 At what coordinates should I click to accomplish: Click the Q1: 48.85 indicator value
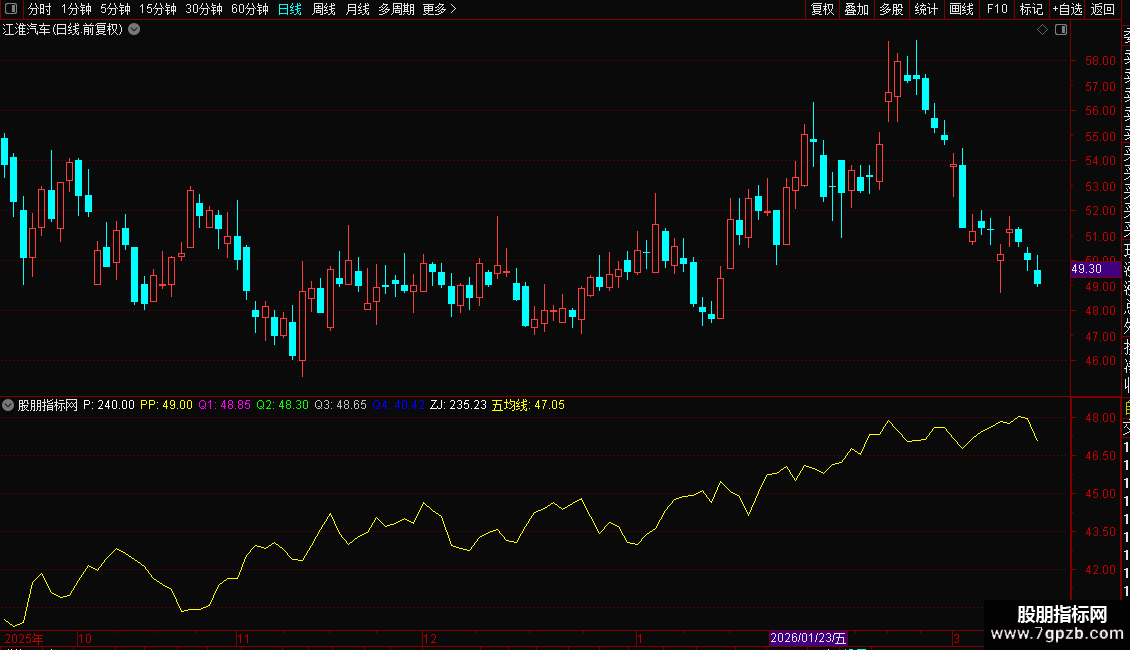[x=225, y=405]
